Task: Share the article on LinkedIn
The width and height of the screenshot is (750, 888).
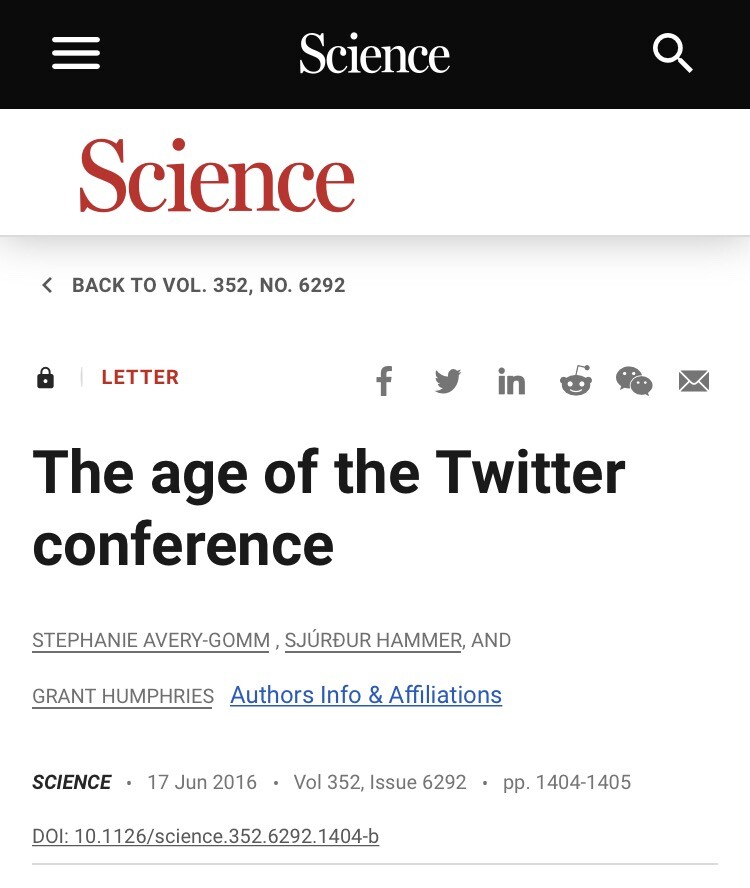Action: coord(511,381)
